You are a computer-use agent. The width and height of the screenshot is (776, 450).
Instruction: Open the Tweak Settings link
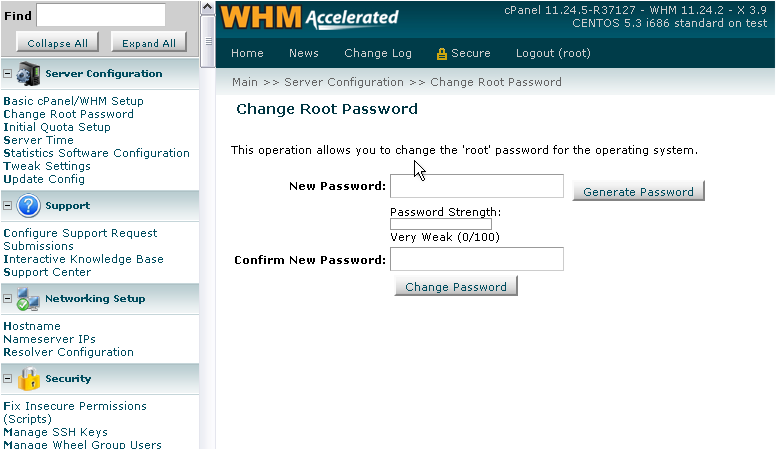tap(47, 166)
